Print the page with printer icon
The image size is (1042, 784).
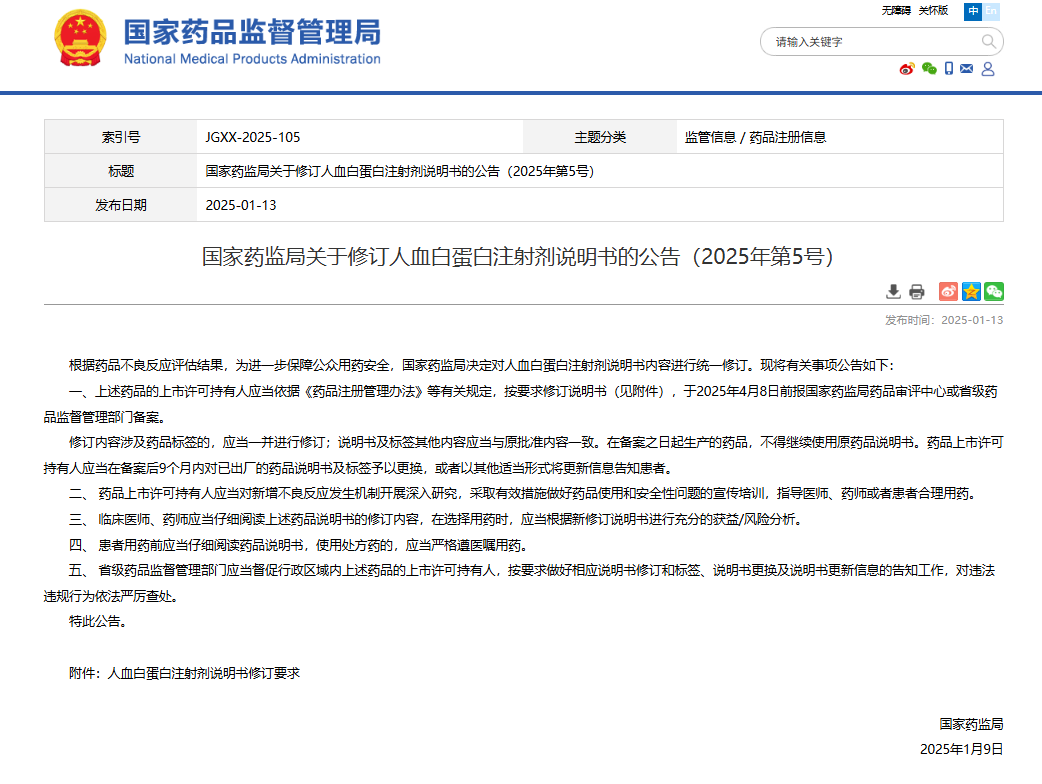pos(916,292)
